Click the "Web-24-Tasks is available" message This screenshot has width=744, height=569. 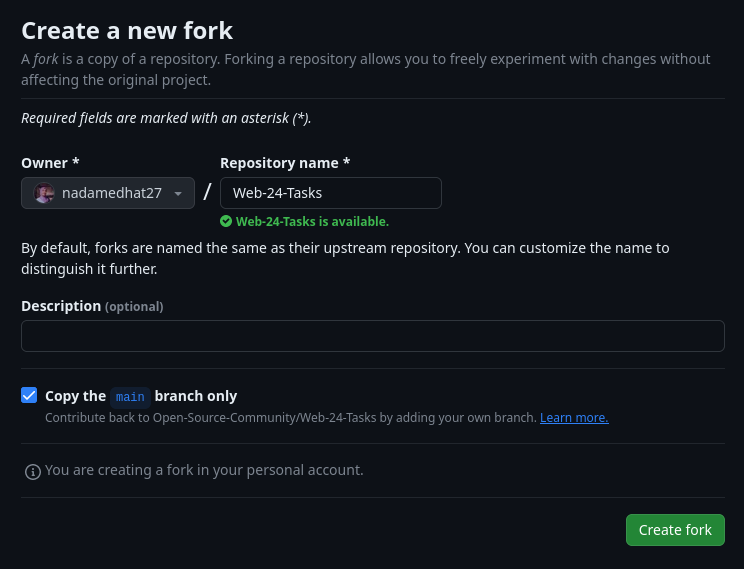[x=312, y=222]
